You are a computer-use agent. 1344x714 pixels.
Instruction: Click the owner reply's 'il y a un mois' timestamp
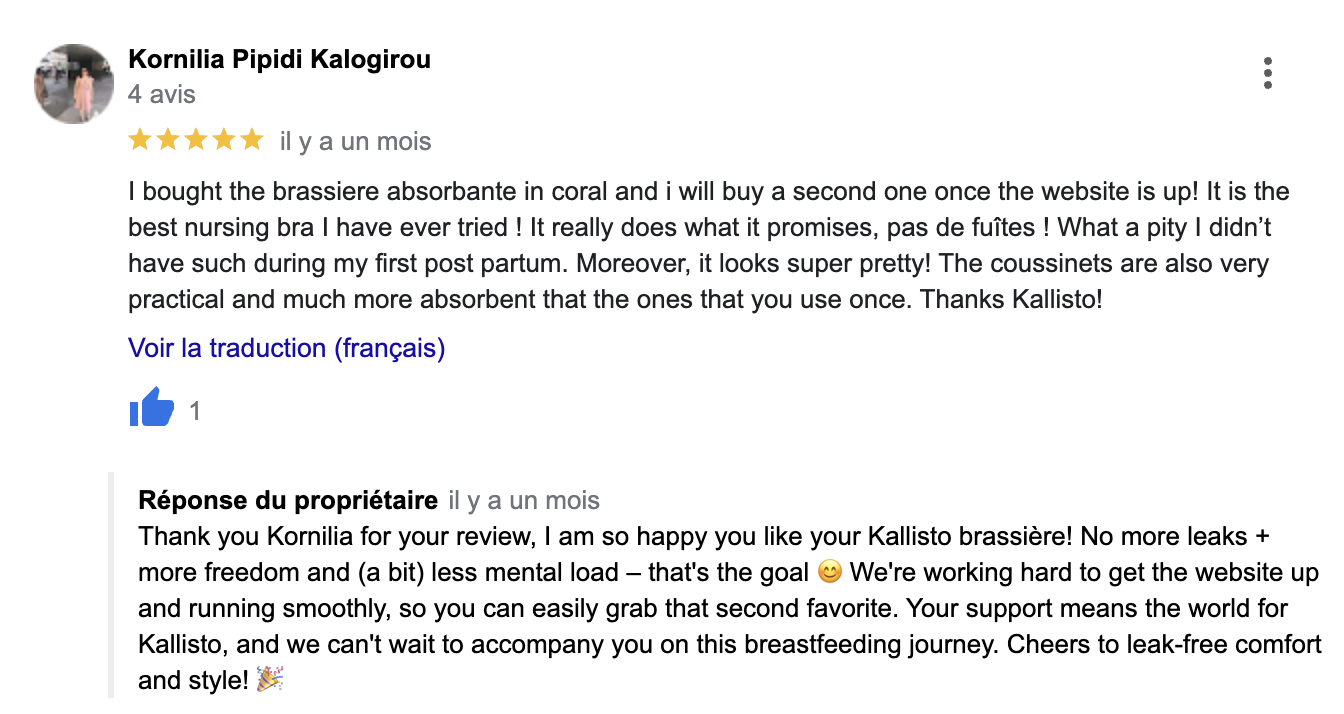[x=524, y=501]
